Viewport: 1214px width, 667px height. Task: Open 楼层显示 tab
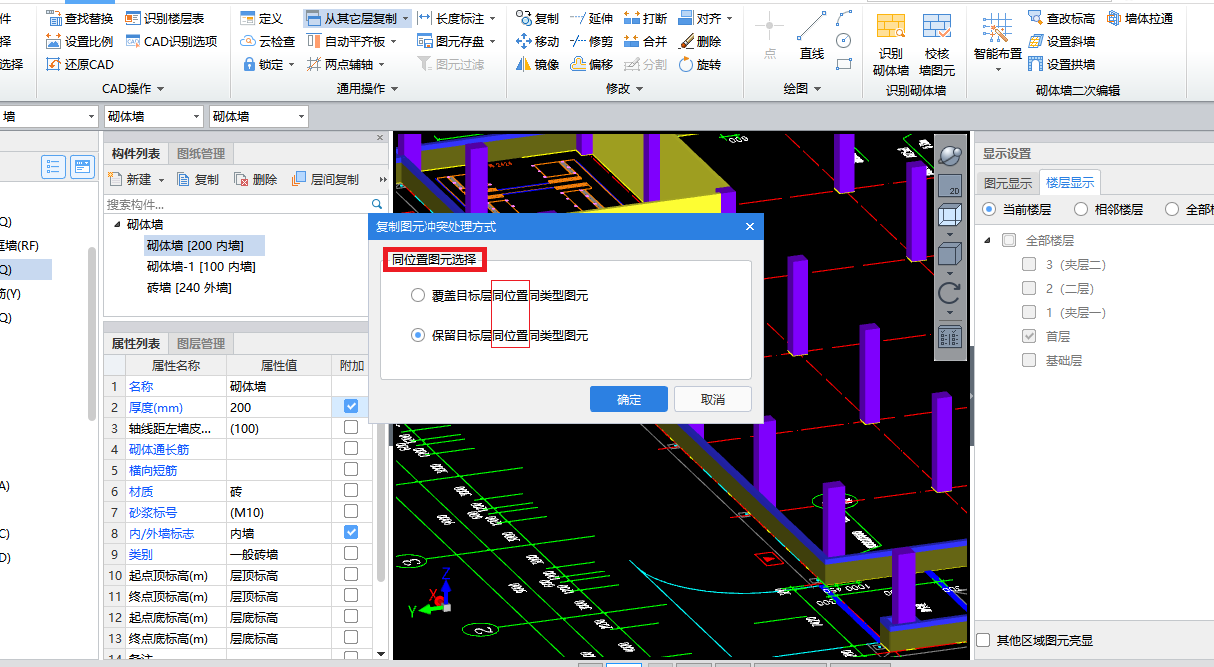[x=1070, y=183]
